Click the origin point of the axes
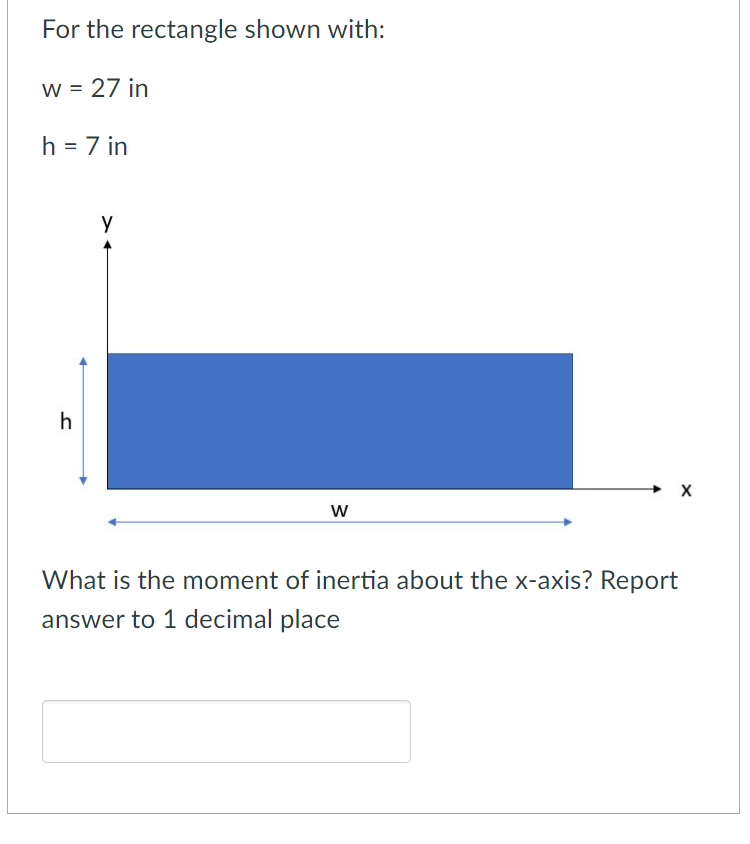Image resolution: width=750 pixels, height=844 pixels. (x=108, y=490)
